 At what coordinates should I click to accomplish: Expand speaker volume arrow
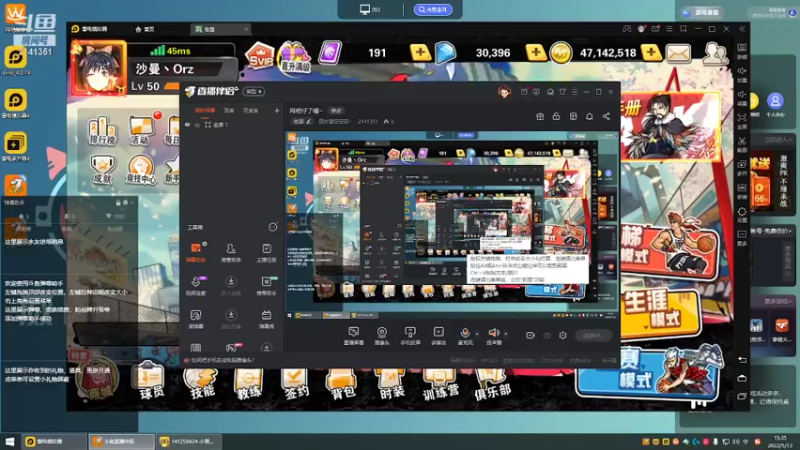506,334
